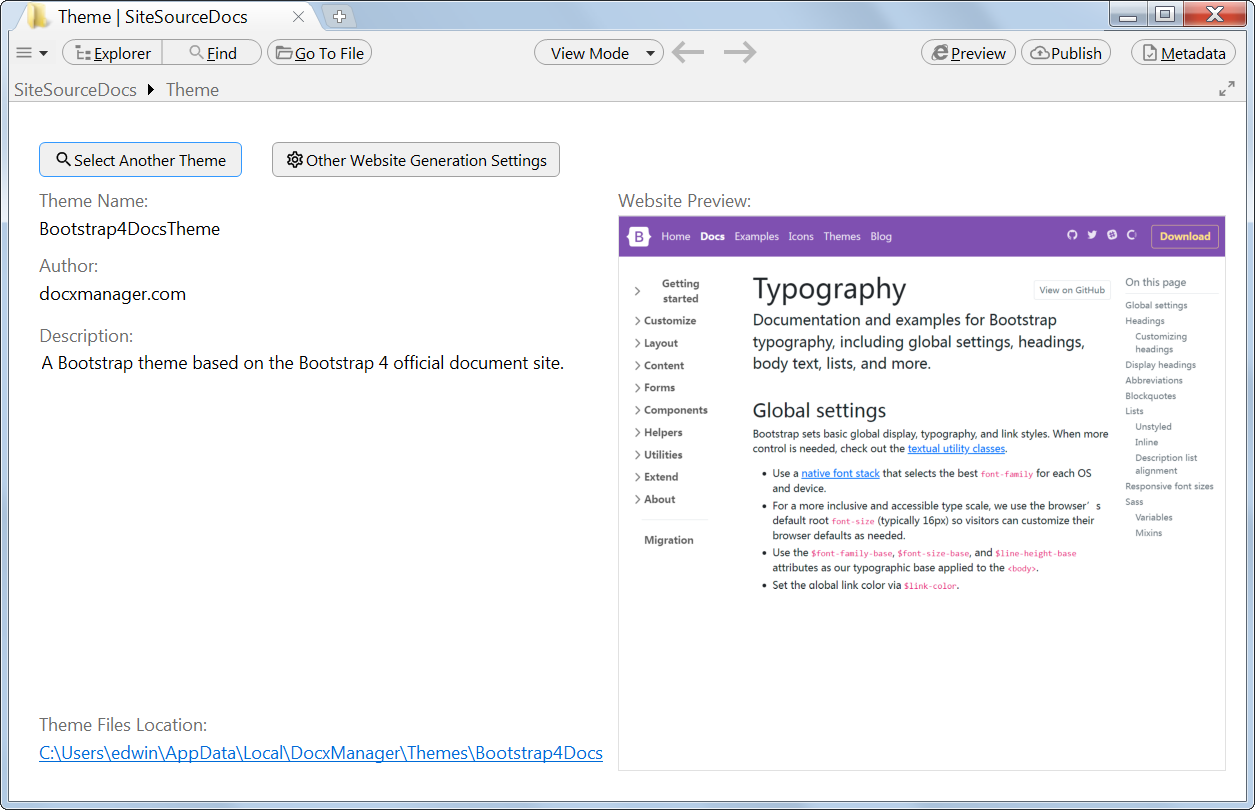Add a new tab
Viewport: 1255px width, 810px height.
click(x=339, y=16)
